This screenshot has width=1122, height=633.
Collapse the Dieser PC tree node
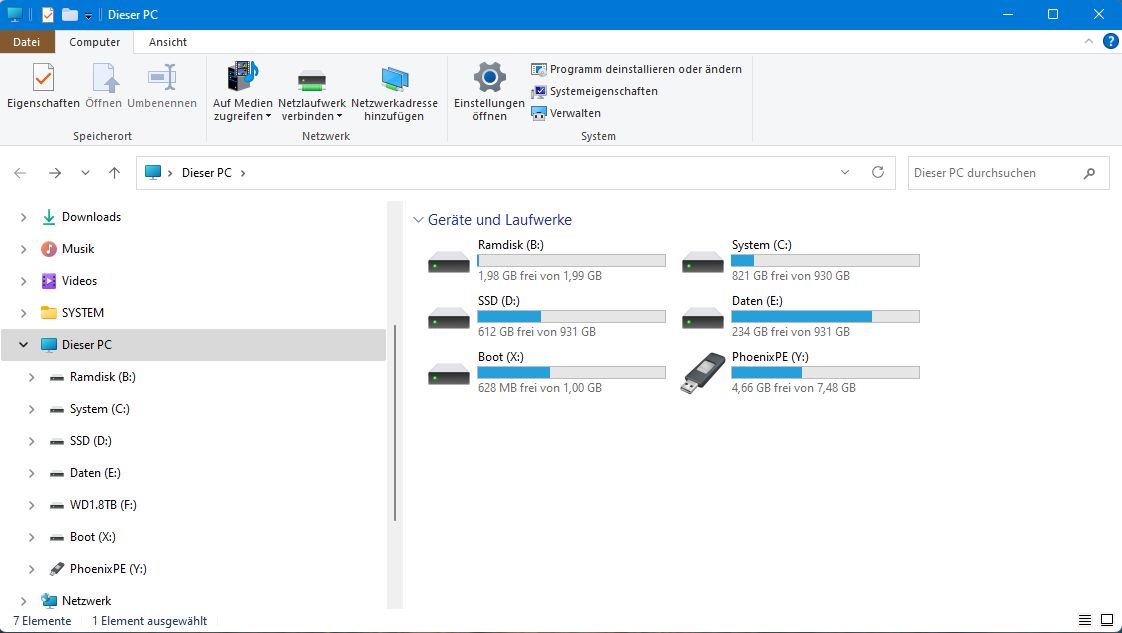[x=23, y=345]
